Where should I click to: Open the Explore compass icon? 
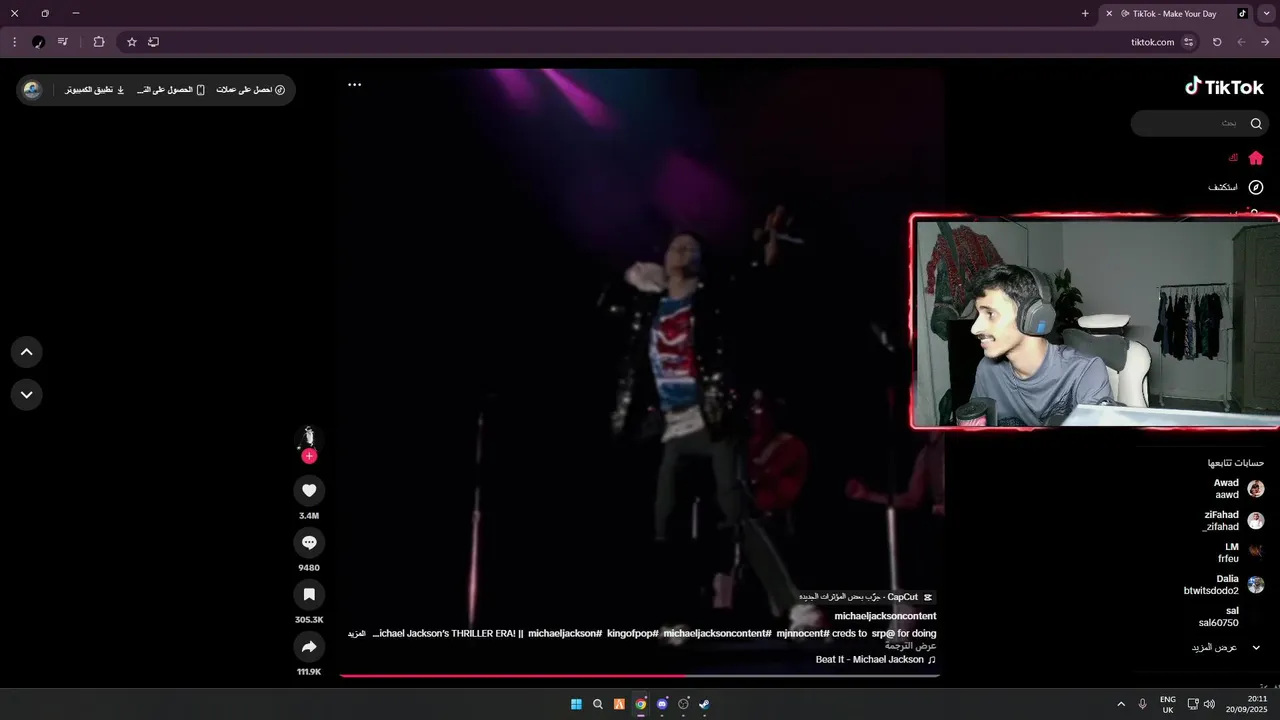point(1256,187)
